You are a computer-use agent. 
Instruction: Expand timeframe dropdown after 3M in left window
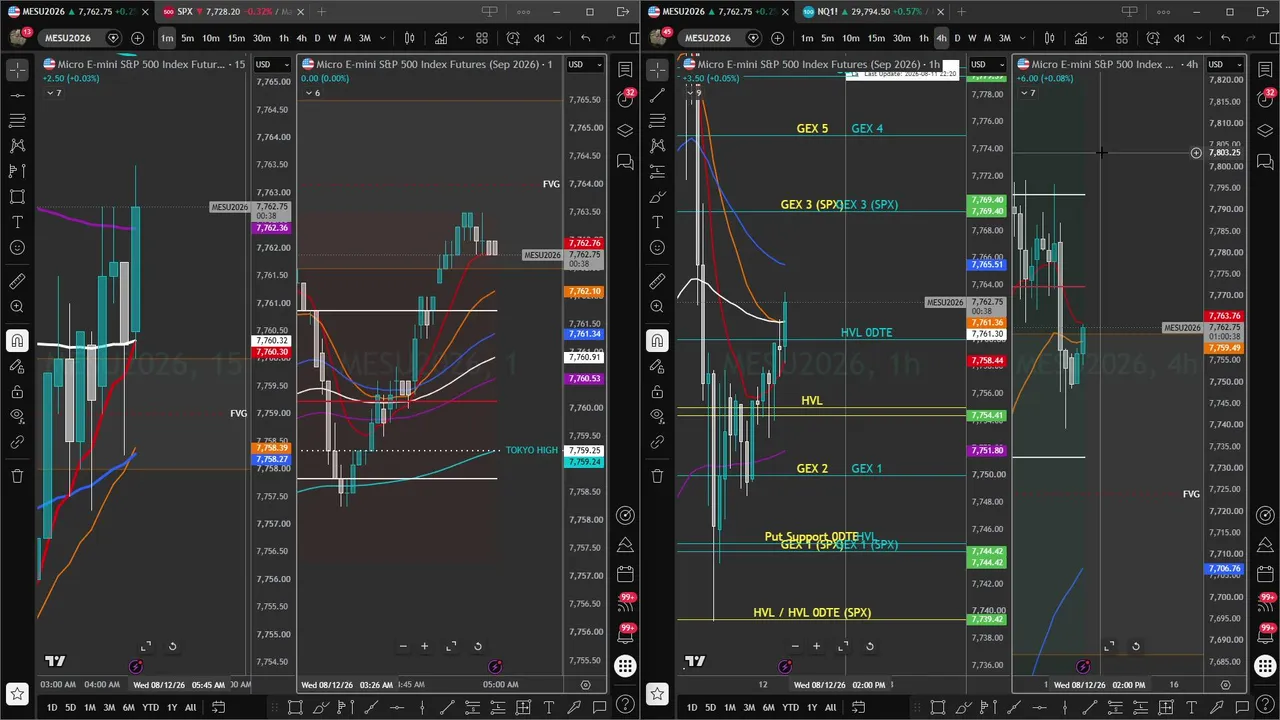pyautogui.click(x=385, y=38)
